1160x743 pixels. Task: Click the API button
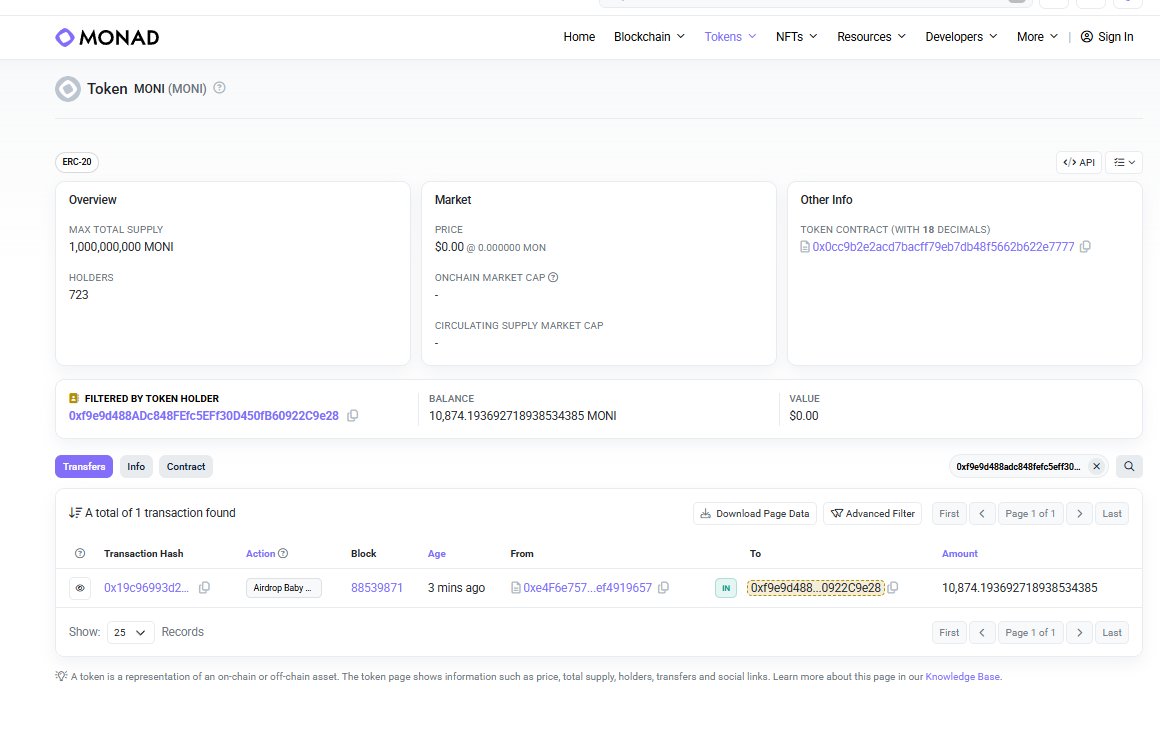point(1079,162)
